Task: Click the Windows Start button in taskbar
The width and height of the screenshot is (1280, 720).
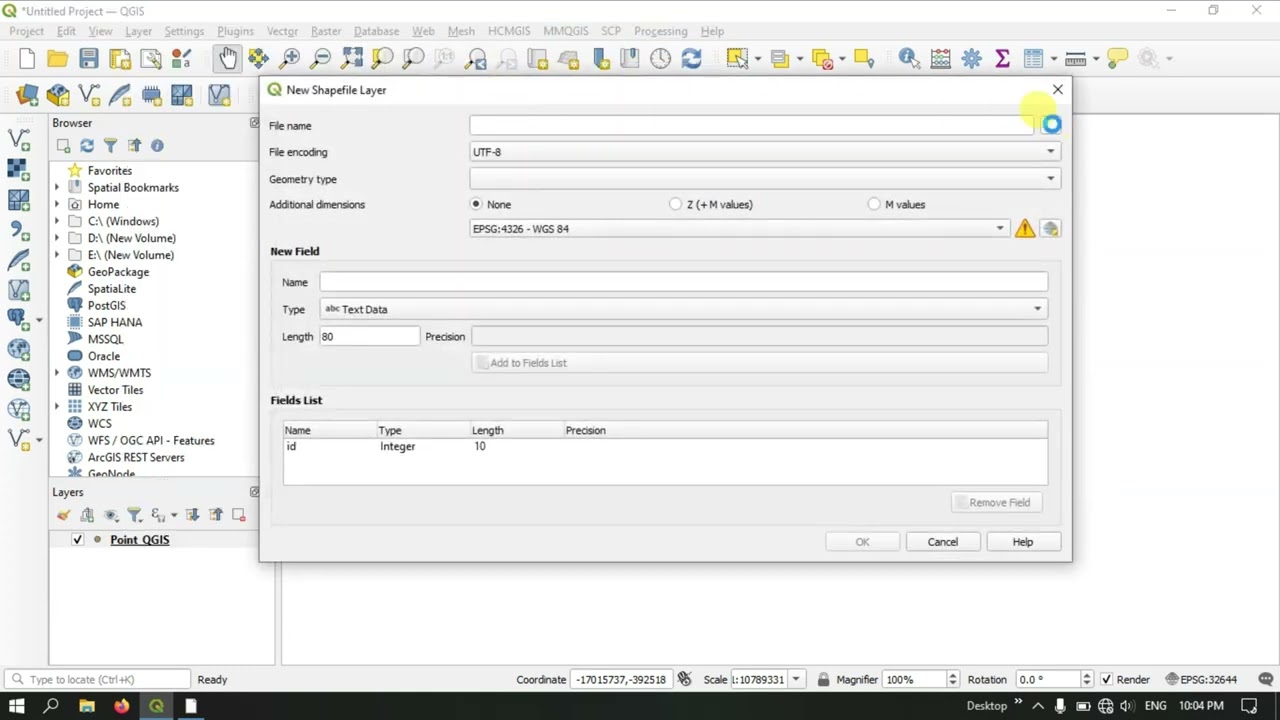Action: click(16, 706)
